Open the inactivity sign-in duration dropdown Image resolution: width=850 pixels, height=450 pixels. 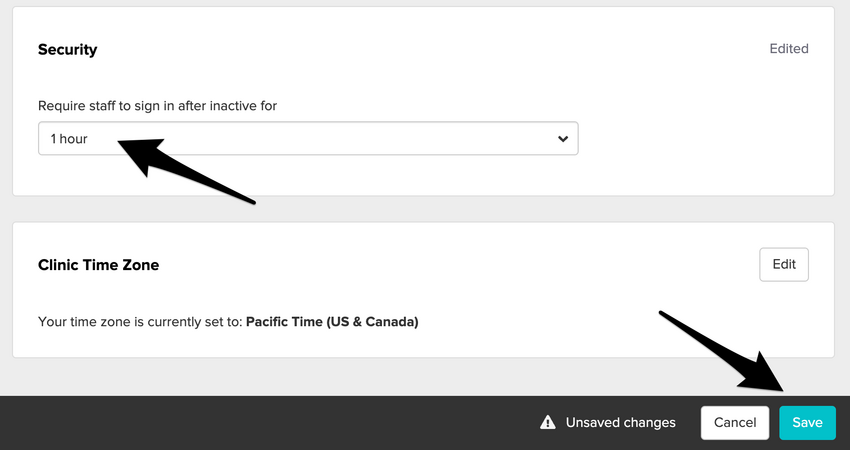click(x=308, y=139)
